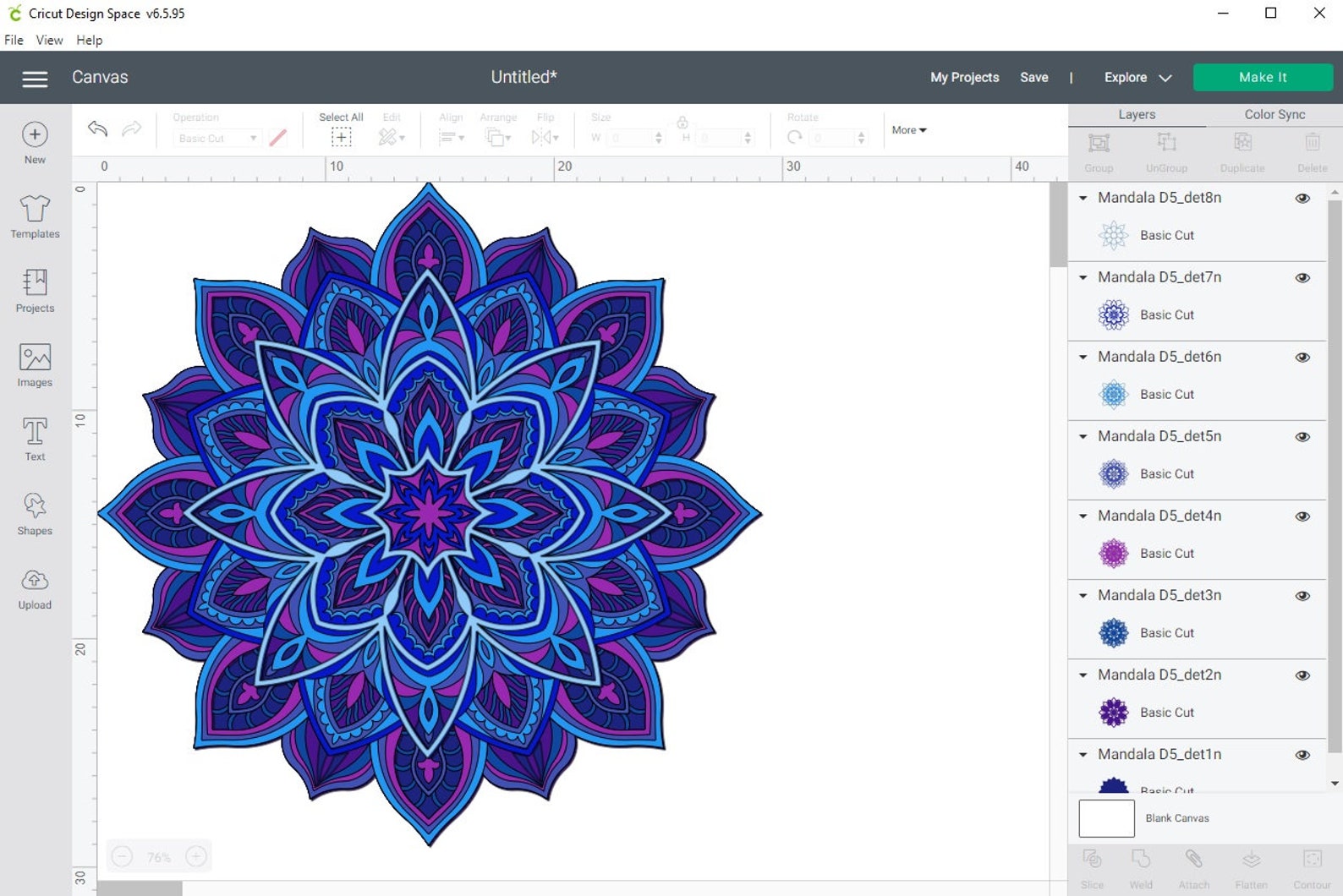The image size is (1343, 896).
Task: Collapse the Mandala D5_det5n layer group
Action: tap(1083, 436)
